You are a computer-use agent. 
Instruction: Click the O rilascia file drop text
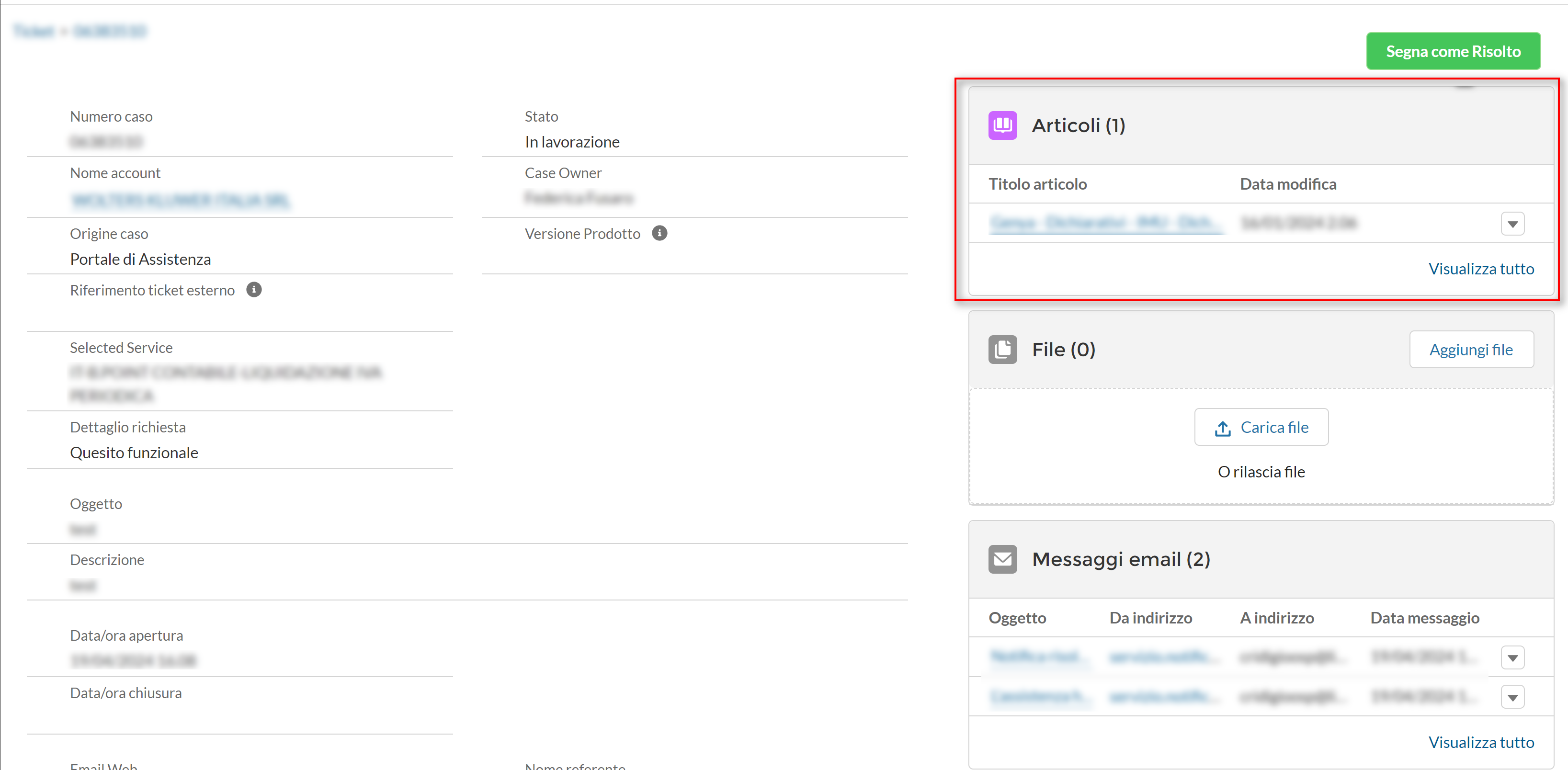click(x=1261, y=472)
